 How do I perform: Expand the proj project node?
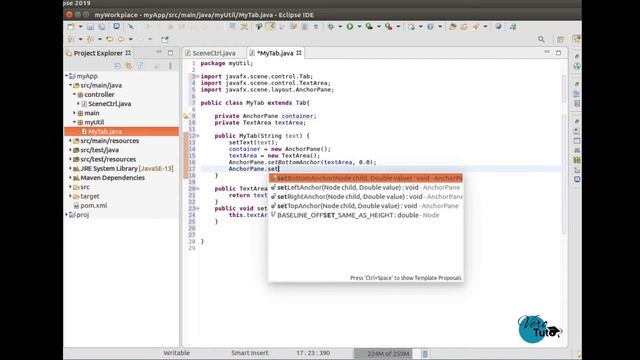pos(67,214)
